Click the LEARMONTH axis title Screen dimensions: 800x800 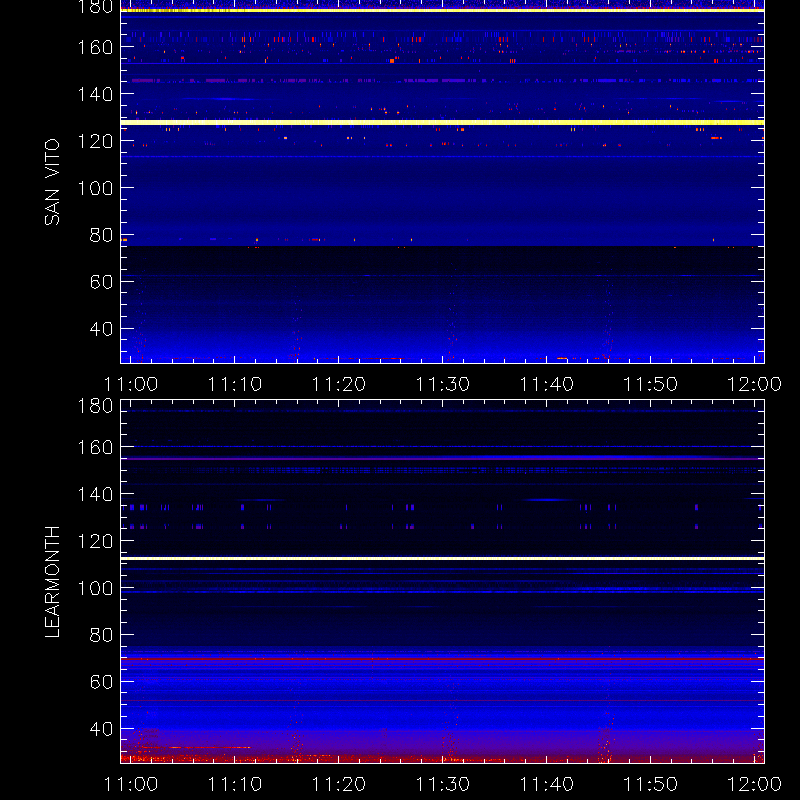click(x=52, y=582)
